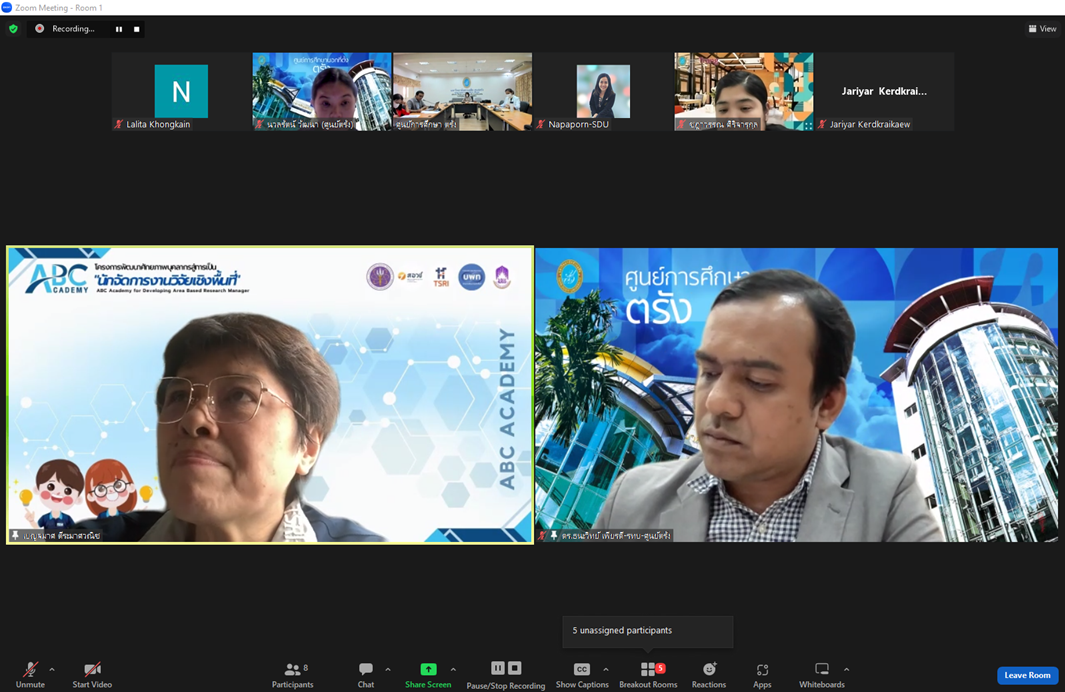Click the green Share Screen icon

(x=428, y=669)
